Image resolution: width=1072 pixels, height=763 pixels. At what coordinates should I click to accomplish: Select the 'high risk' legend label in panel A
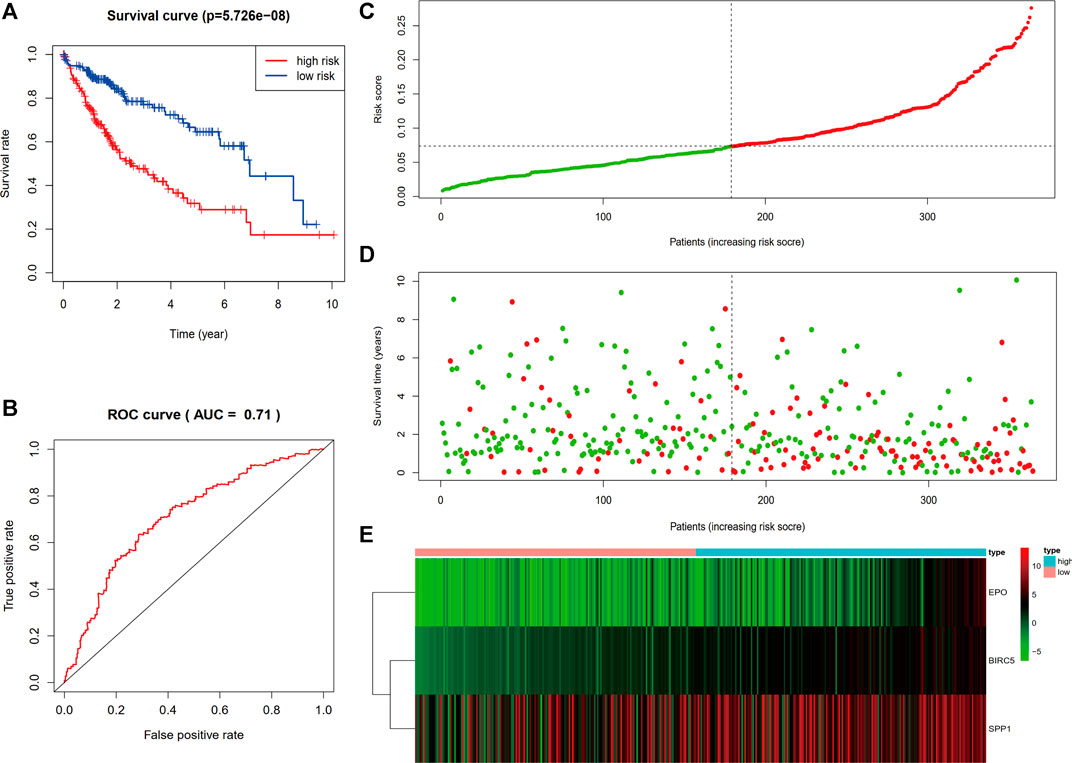pos(318,61)
